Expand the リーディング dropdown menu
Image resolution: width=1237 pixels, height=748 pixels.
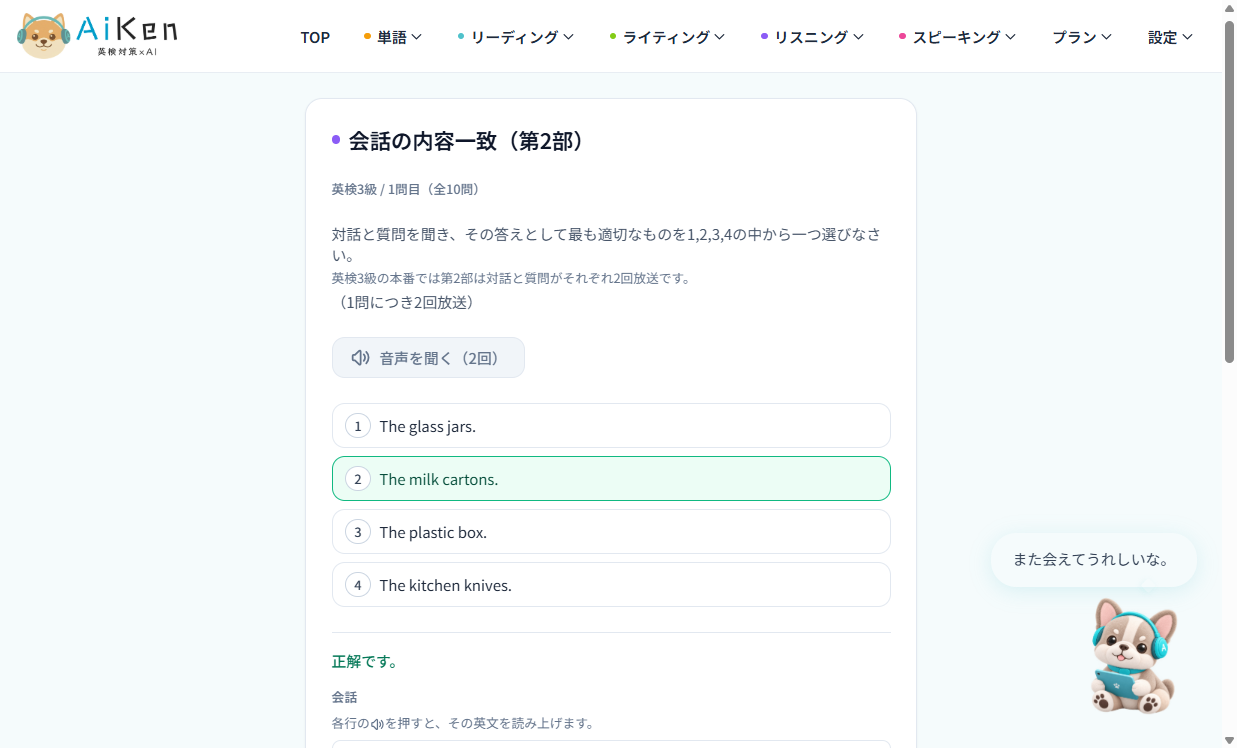[516, 37]
